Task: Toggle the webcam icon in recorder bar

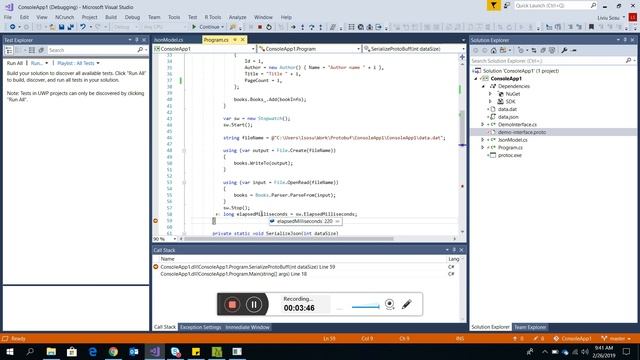Action: point(389,304)
